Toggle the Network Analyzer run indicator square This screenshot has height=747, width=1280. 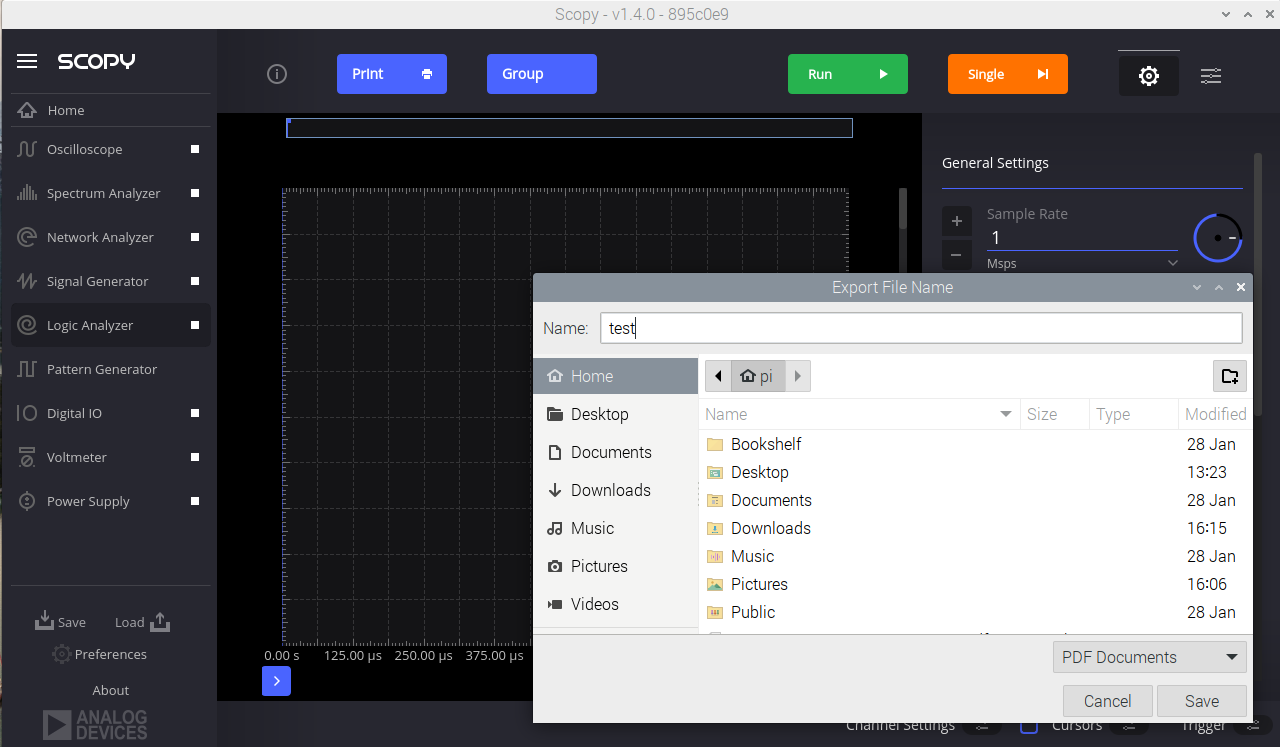coord(195,237)
